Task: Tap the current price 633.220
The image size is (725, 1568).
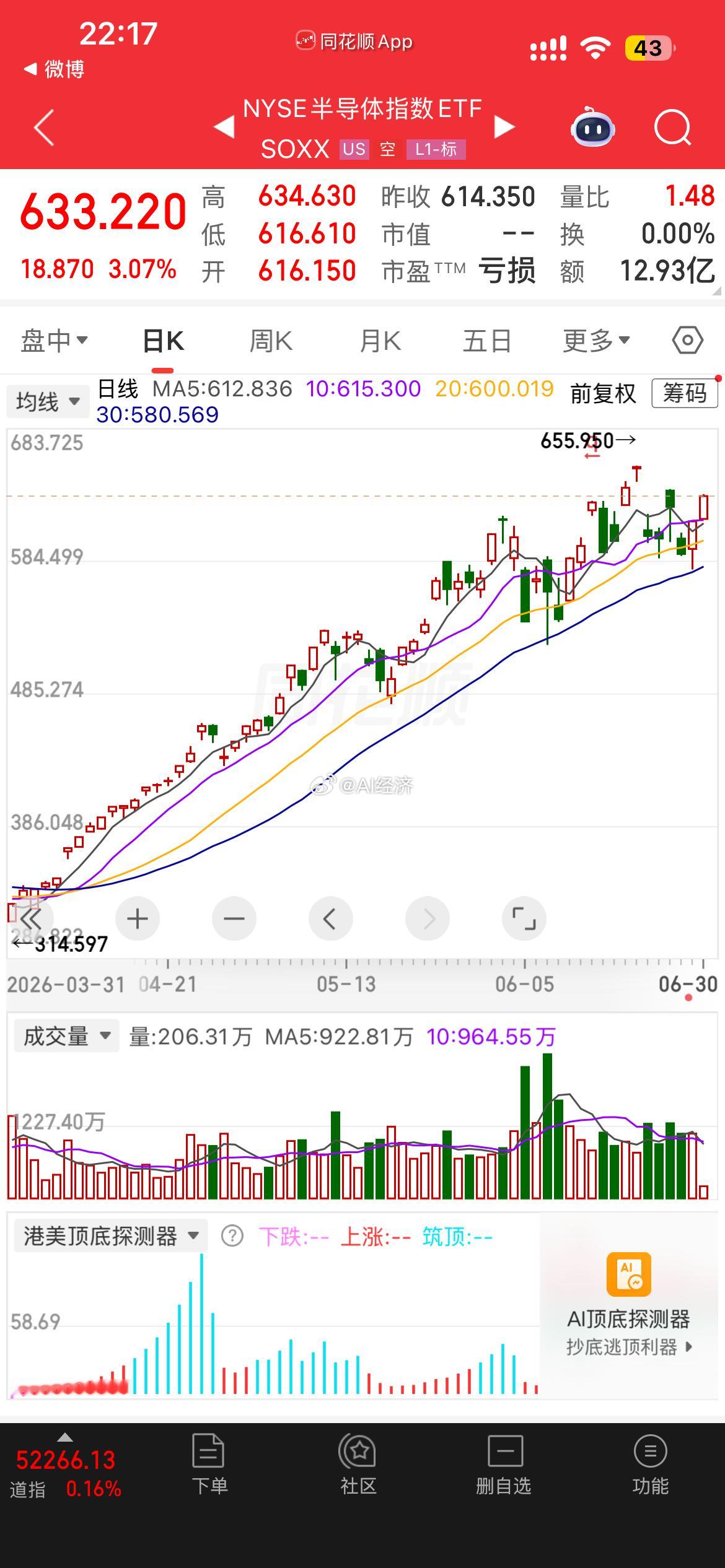Action: [103, 212]
